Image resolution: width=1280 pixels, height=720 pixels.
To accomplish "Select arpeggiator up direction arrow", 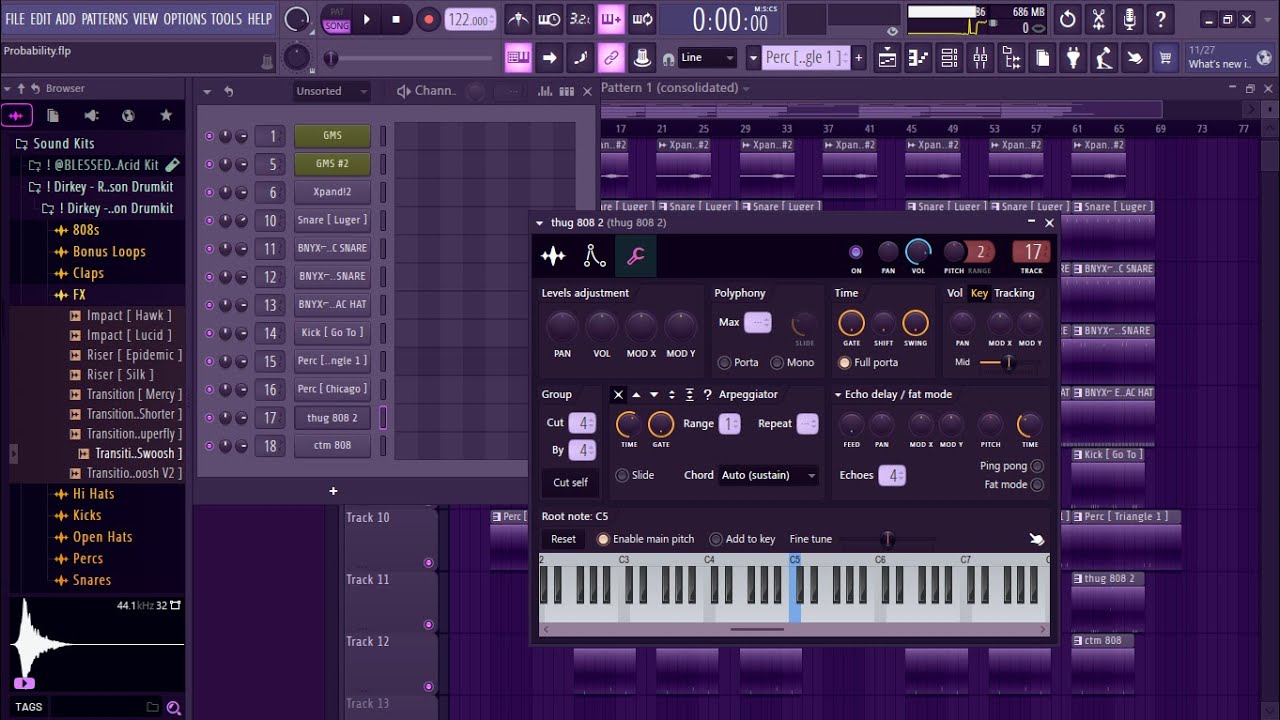I will 636,395.
